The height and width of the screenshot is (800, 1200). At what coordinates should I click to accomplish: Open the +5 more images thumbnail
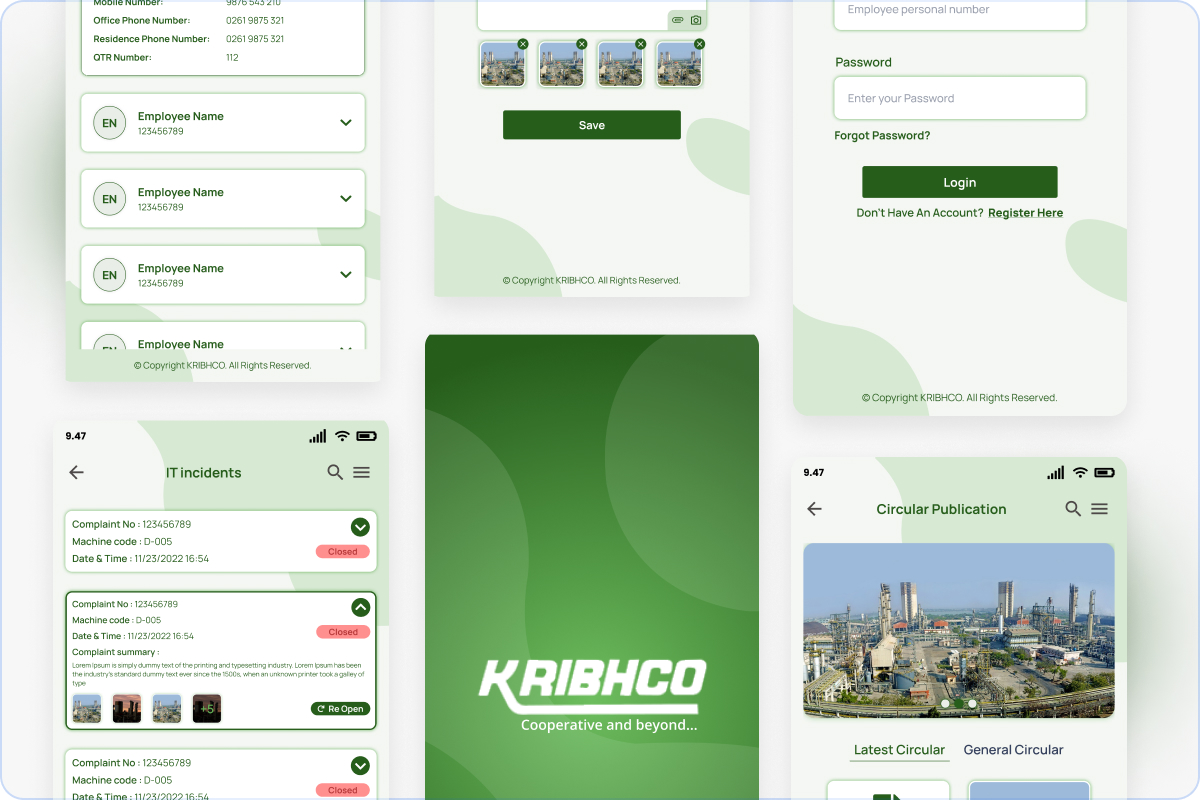[x=207, y=709]
